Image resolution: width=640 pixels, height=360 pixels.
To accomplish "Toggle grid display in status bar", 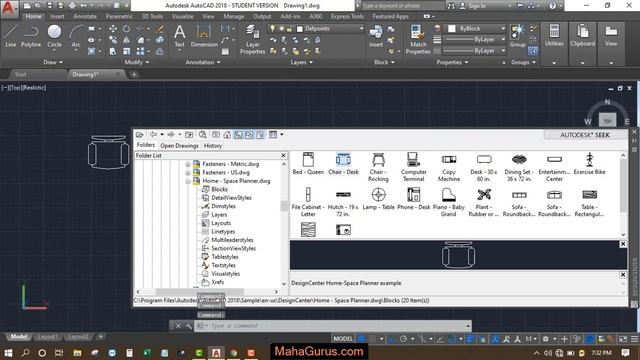I will [362, 339].
